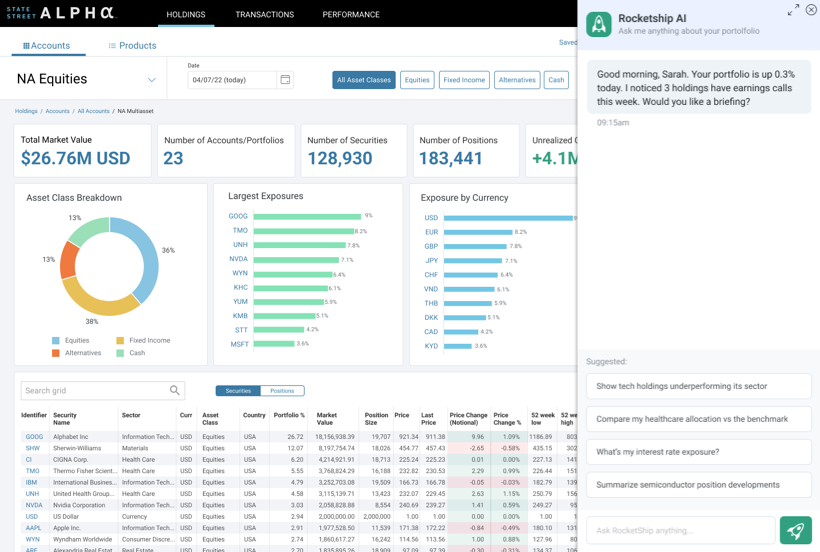Click the search grid magnifier icon
Image resolution: width=820 pixels, height=552 pixels.
point(175,391)
